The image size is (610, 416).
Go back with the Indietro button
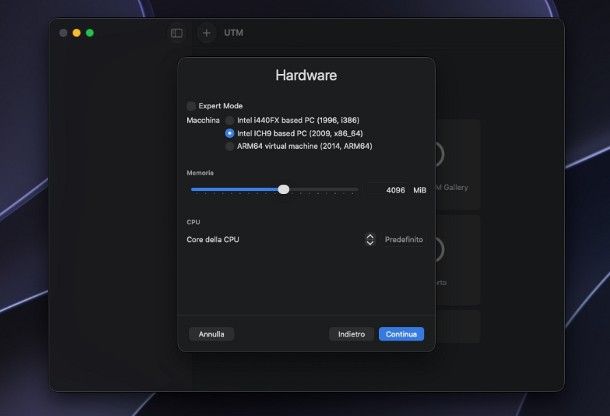coord(351,334)
